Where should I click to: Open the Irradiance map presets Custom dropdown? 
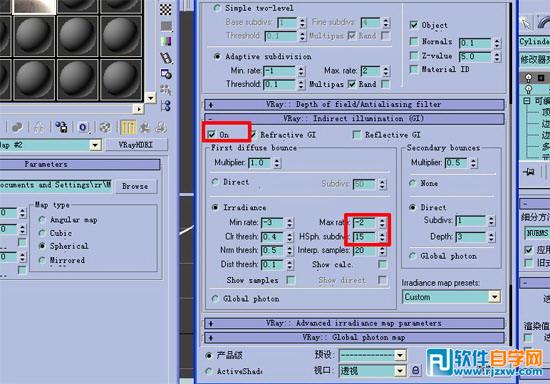494,297
